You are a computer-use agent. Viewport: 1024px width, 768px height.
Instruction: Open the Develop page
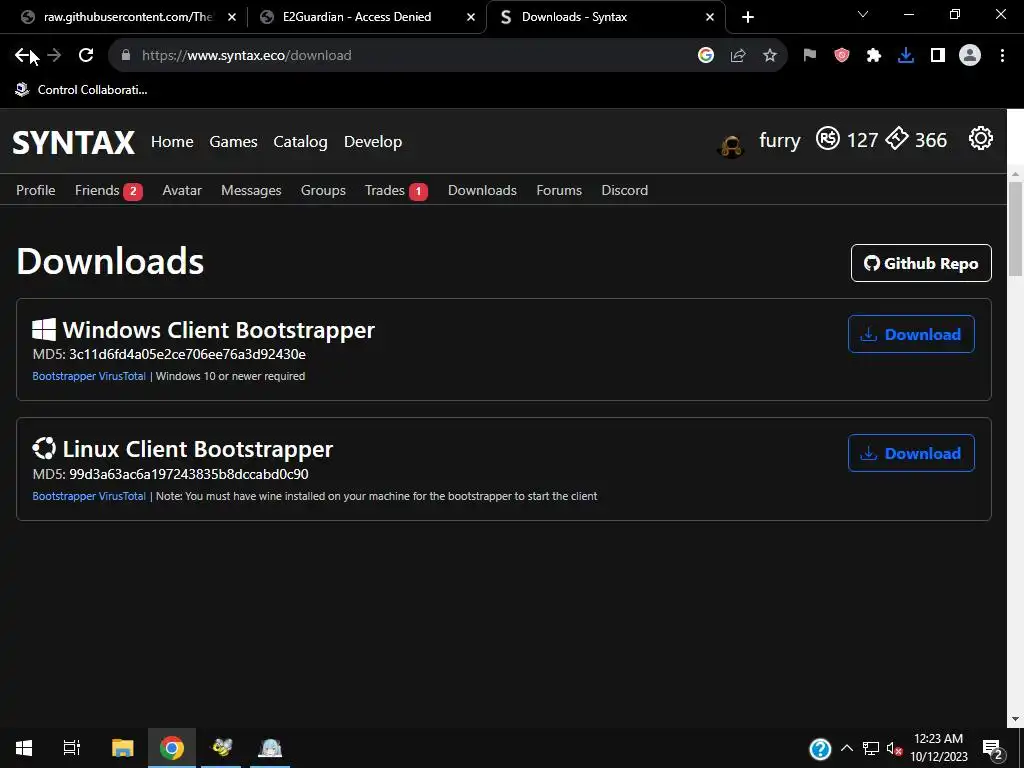click(x=373, y=142)
